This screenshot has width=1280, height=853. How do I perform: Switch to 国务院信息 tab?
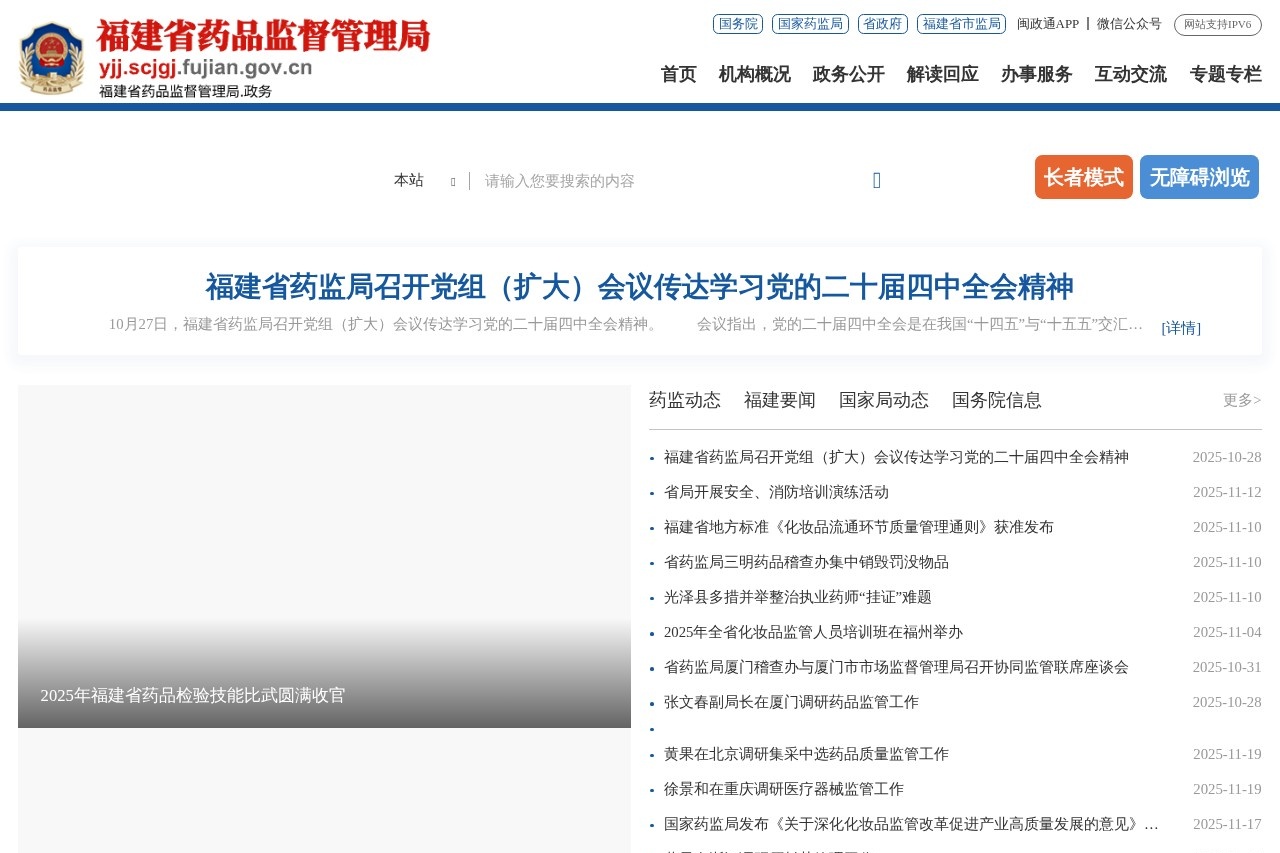[997, 400]
